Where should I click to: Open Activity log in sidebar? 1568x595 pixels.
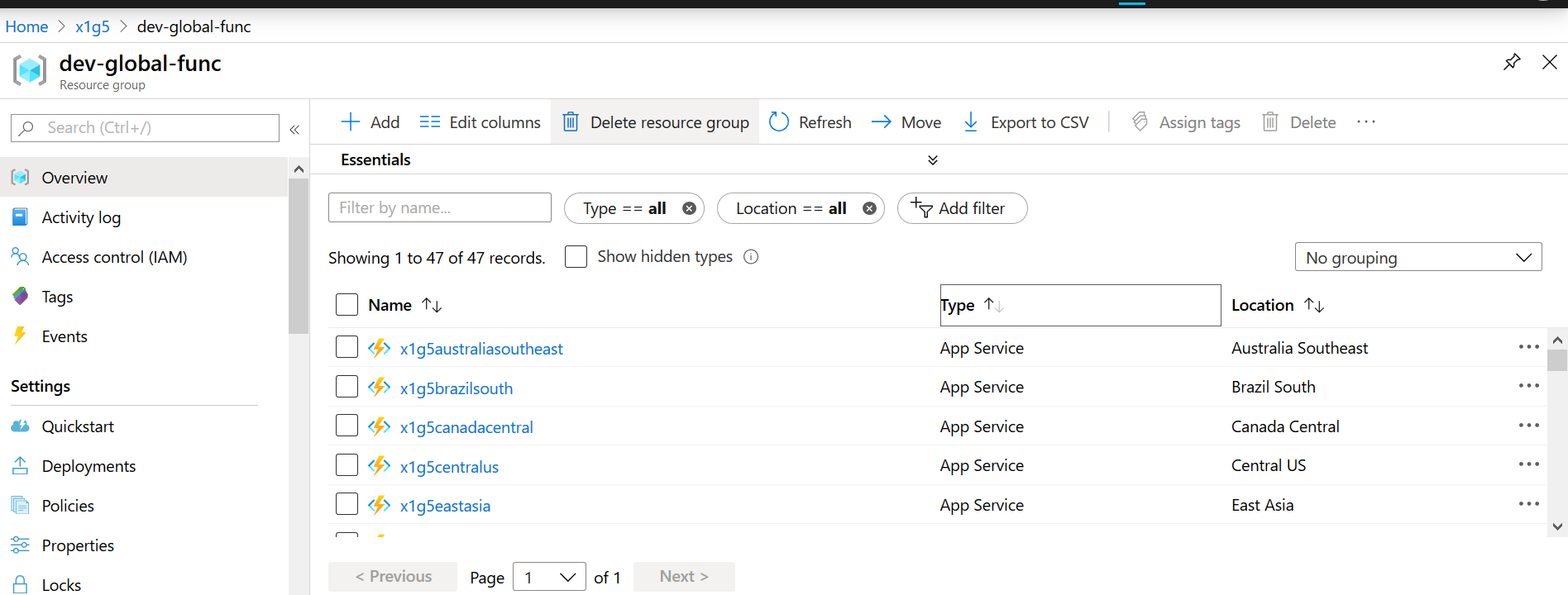click(x=81, y=217)
